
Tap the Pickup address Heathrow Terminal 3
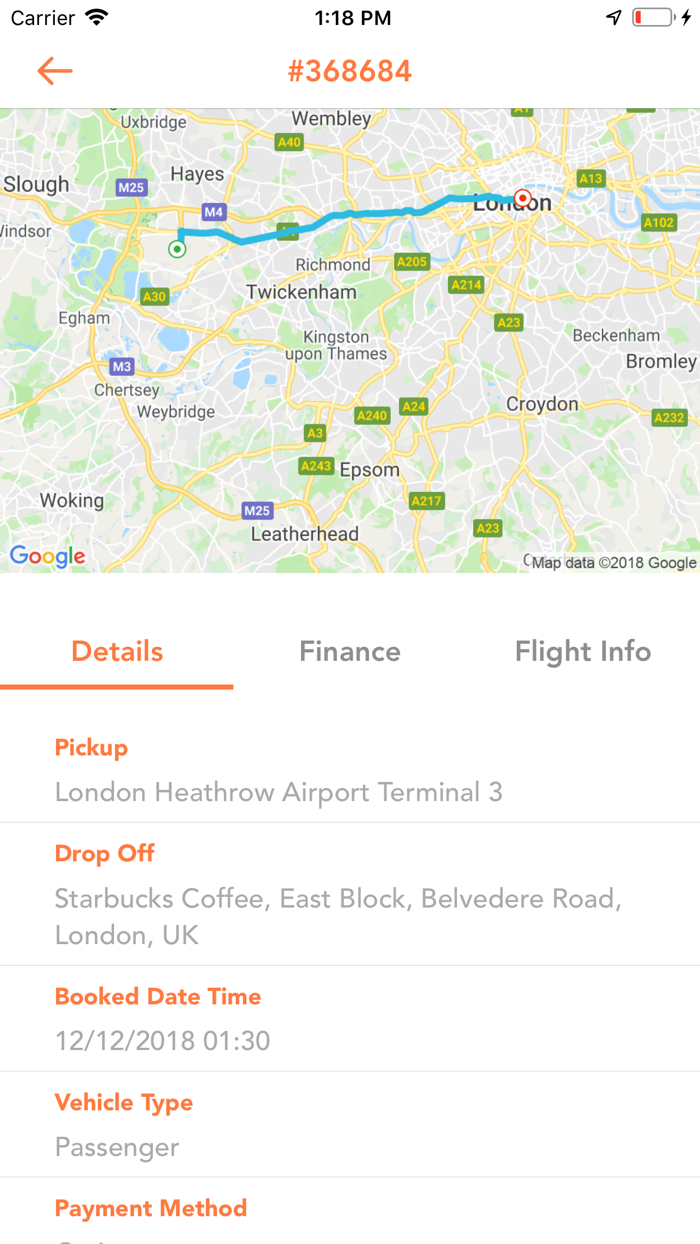[x=279, y=792]
